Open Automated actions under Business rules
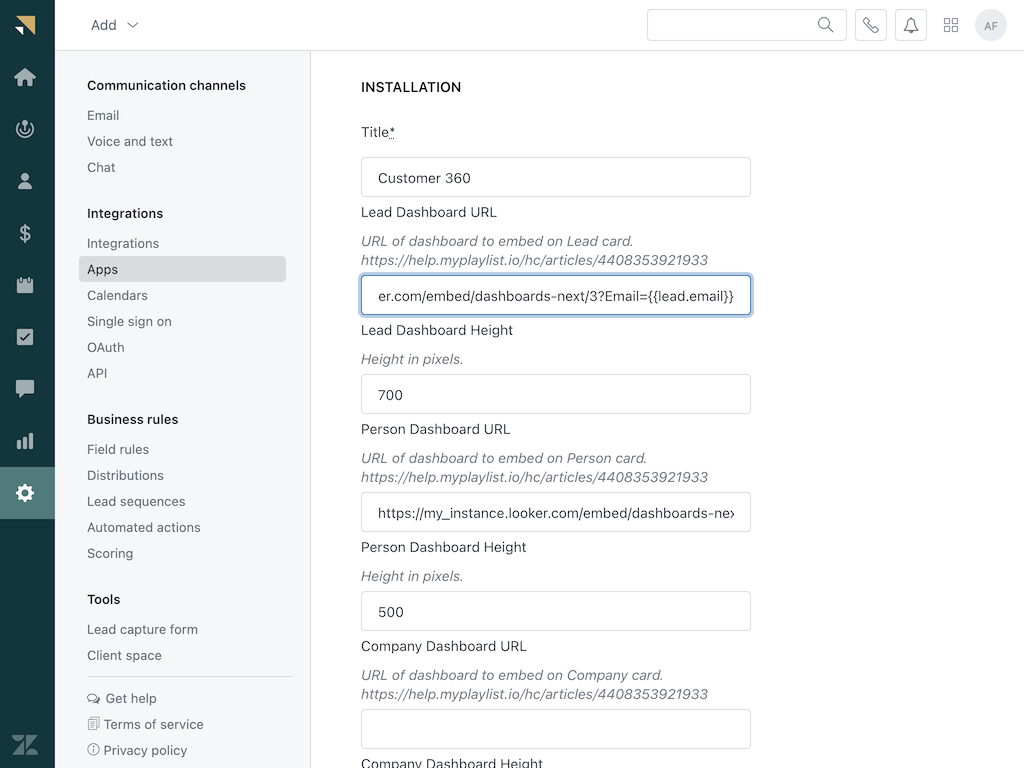 point(143,527)
